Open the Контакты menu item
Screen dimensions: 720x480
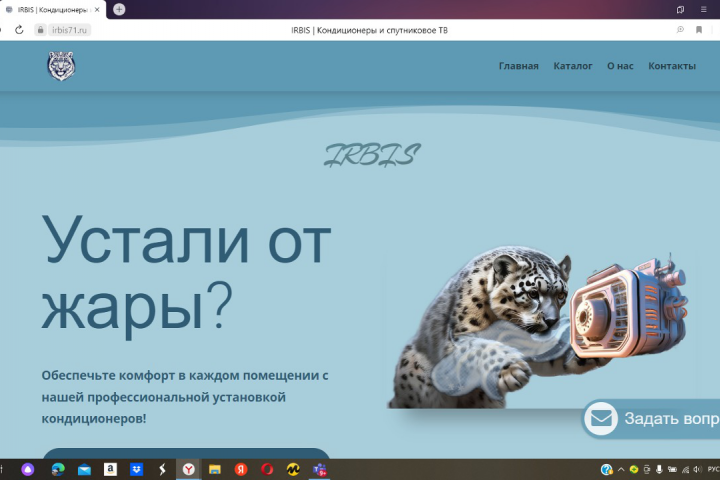pyautogui.click(x=672, y=66)
